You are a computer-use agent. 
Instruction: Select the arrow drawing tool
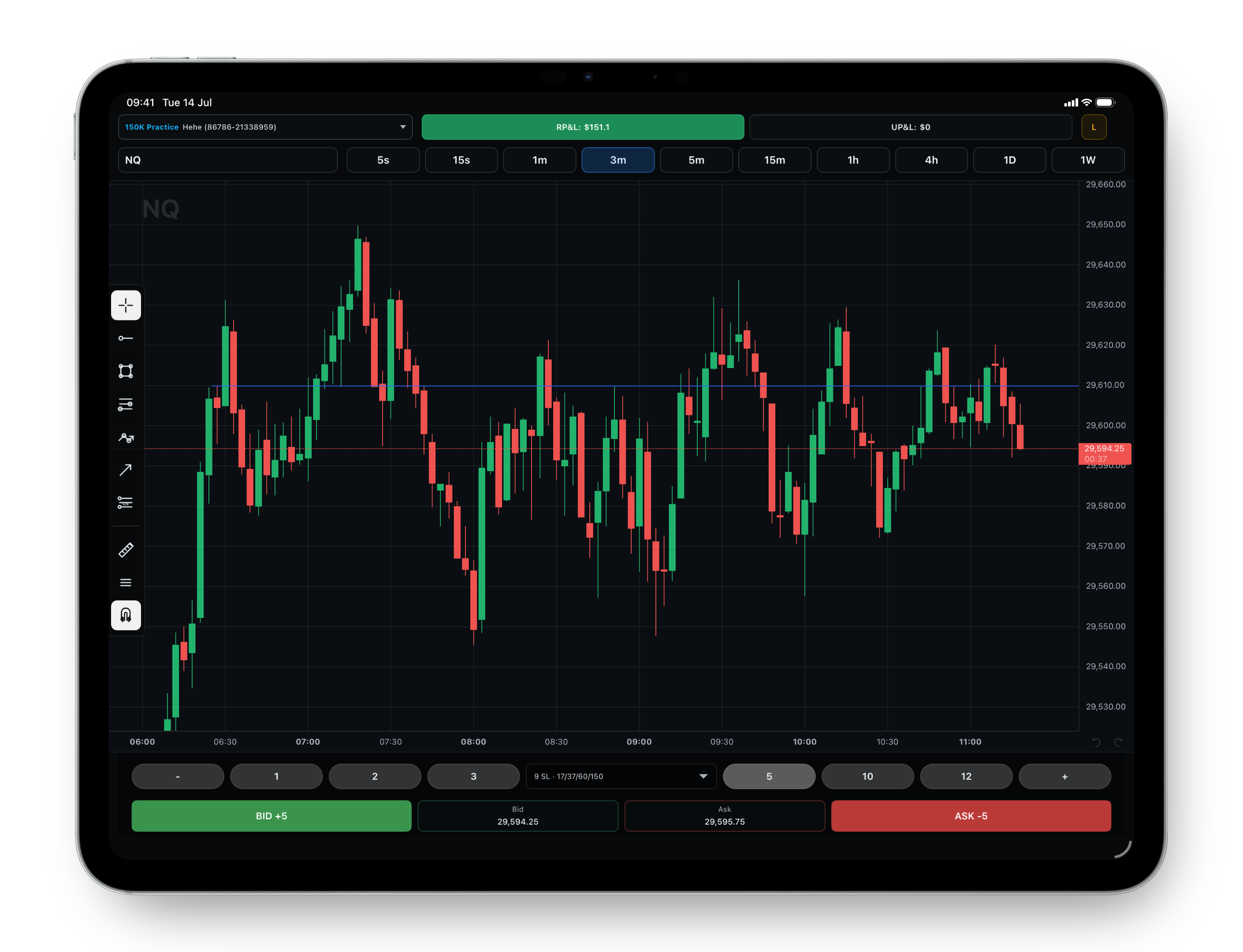click(x=126, y=470)
